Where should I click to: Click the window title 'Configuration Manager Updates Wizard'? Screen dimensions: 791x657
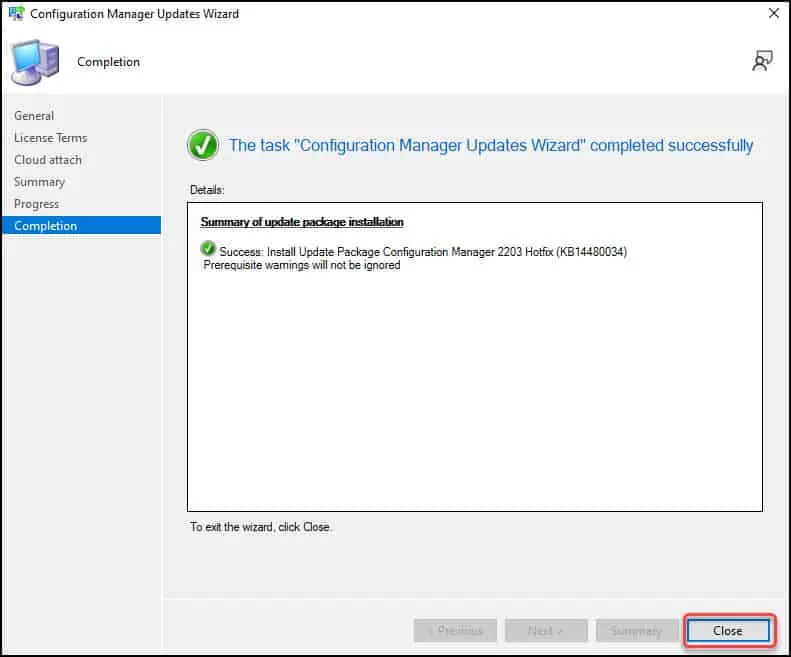pos(134,14)
